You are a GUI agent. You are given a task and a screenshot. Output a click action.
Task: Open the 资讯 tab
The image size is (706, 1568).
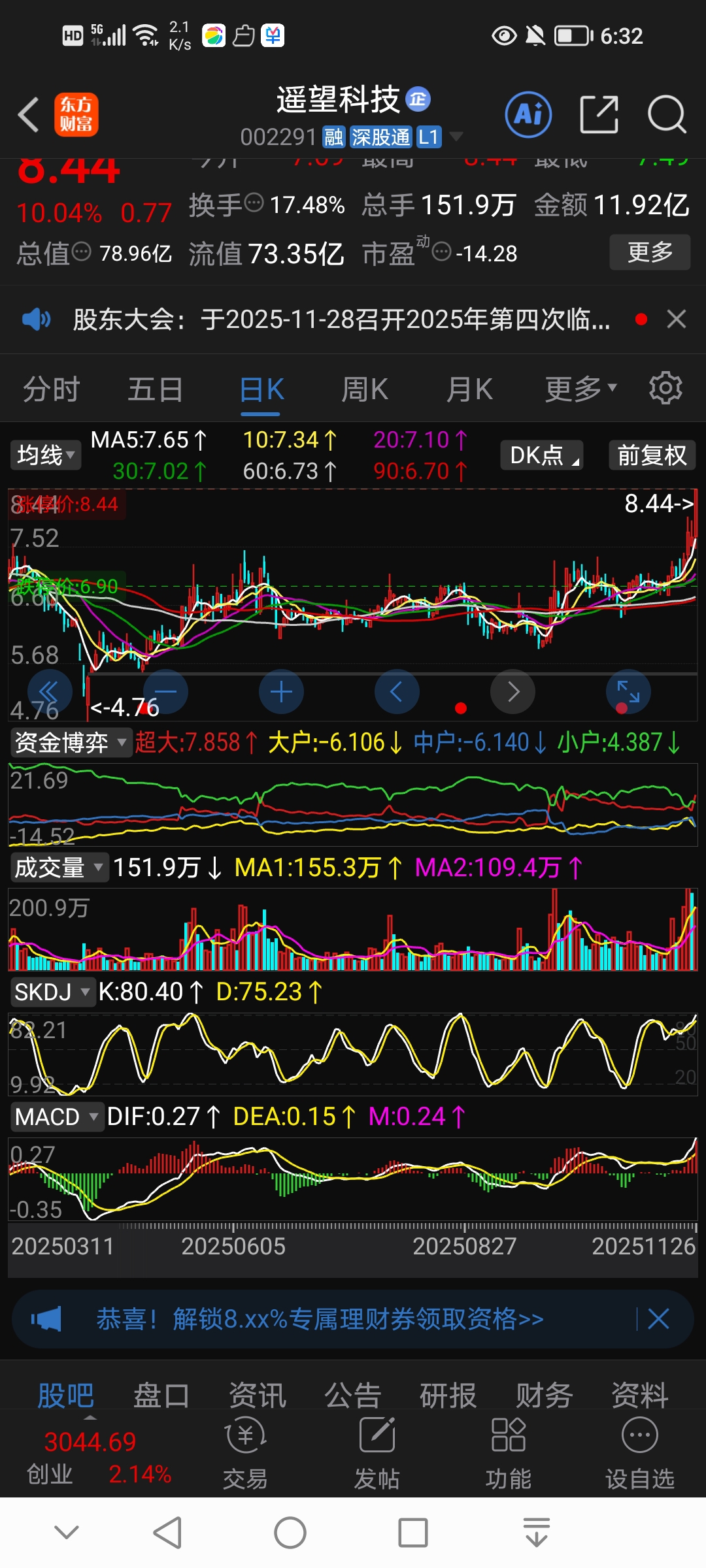pyautogui.click(x=258, y=1396)
